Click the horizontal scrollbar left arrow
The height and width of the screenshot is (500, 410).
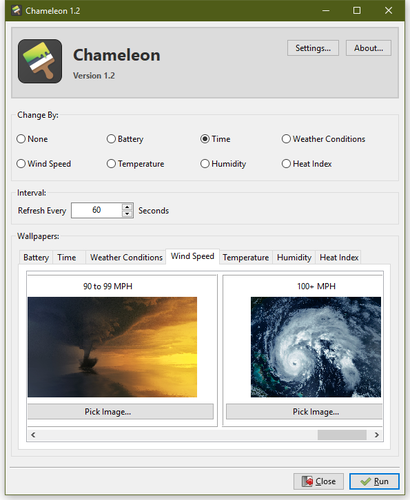click(33, 435)
